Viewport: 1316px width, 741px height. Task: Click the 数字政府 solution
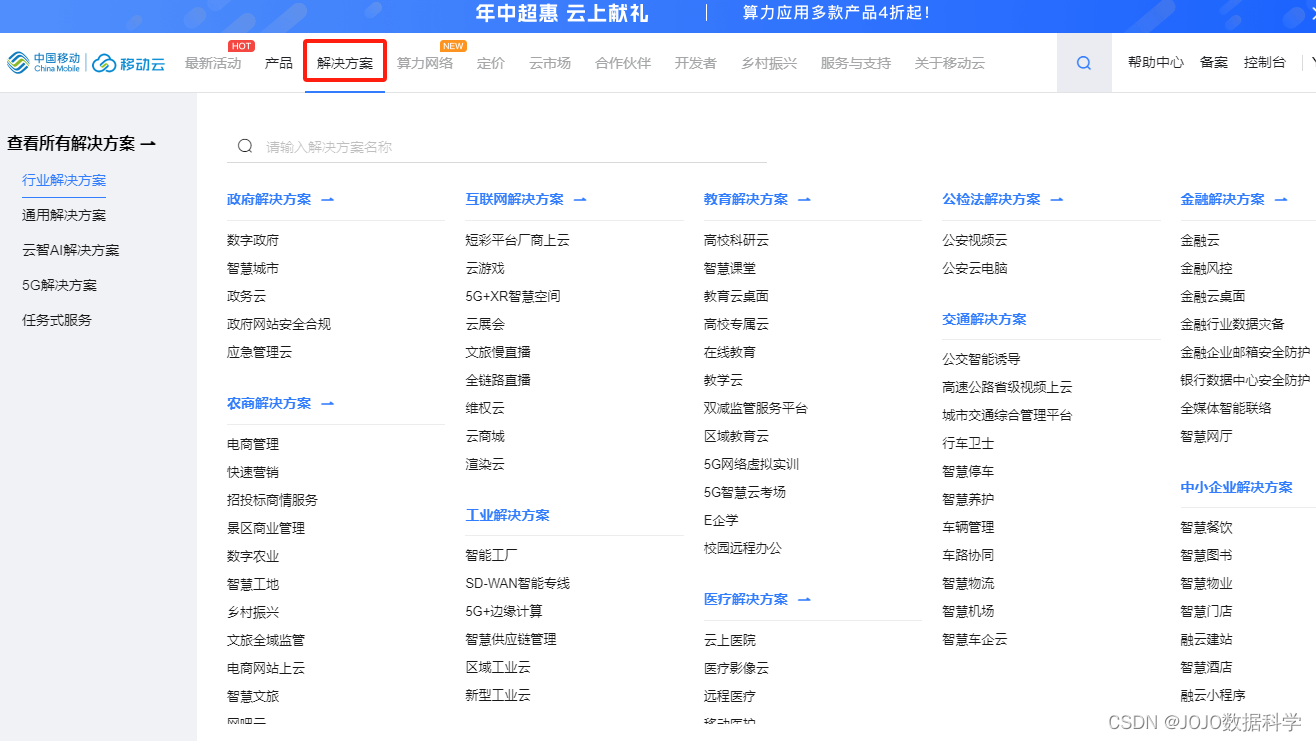253,241
